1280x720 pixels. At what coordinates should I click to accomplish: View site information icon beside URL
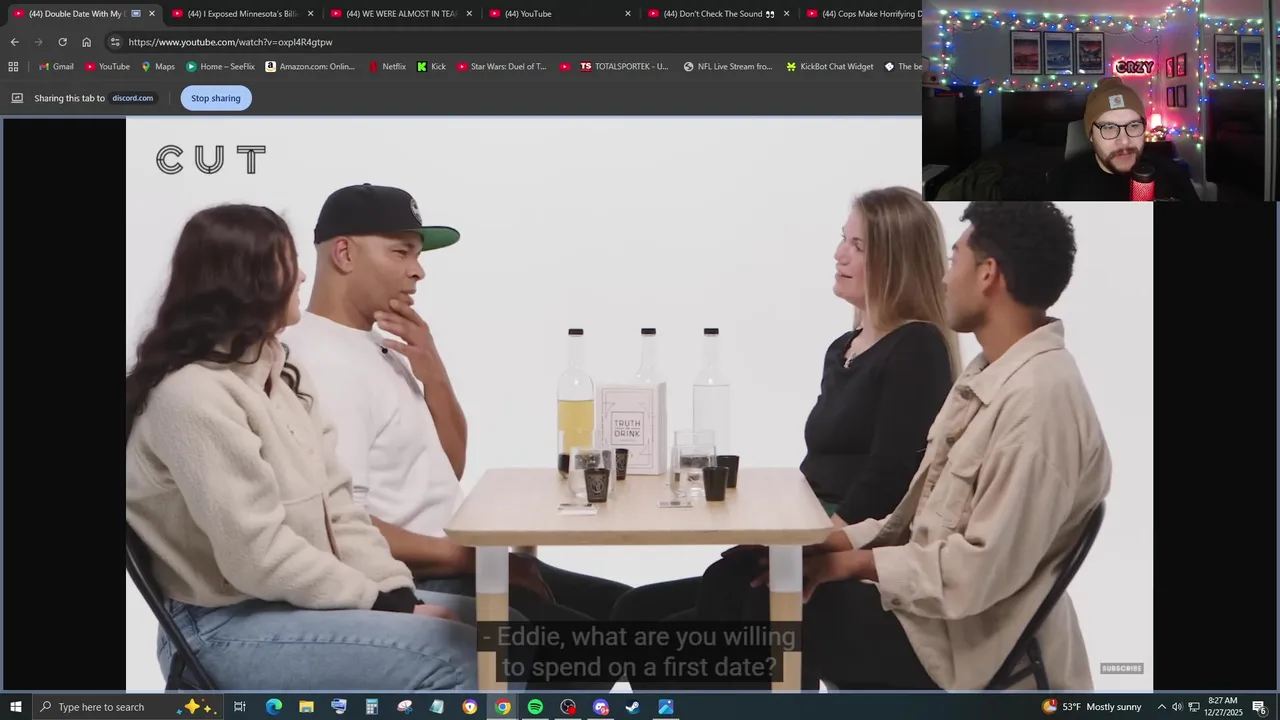(x=115, y=42)
